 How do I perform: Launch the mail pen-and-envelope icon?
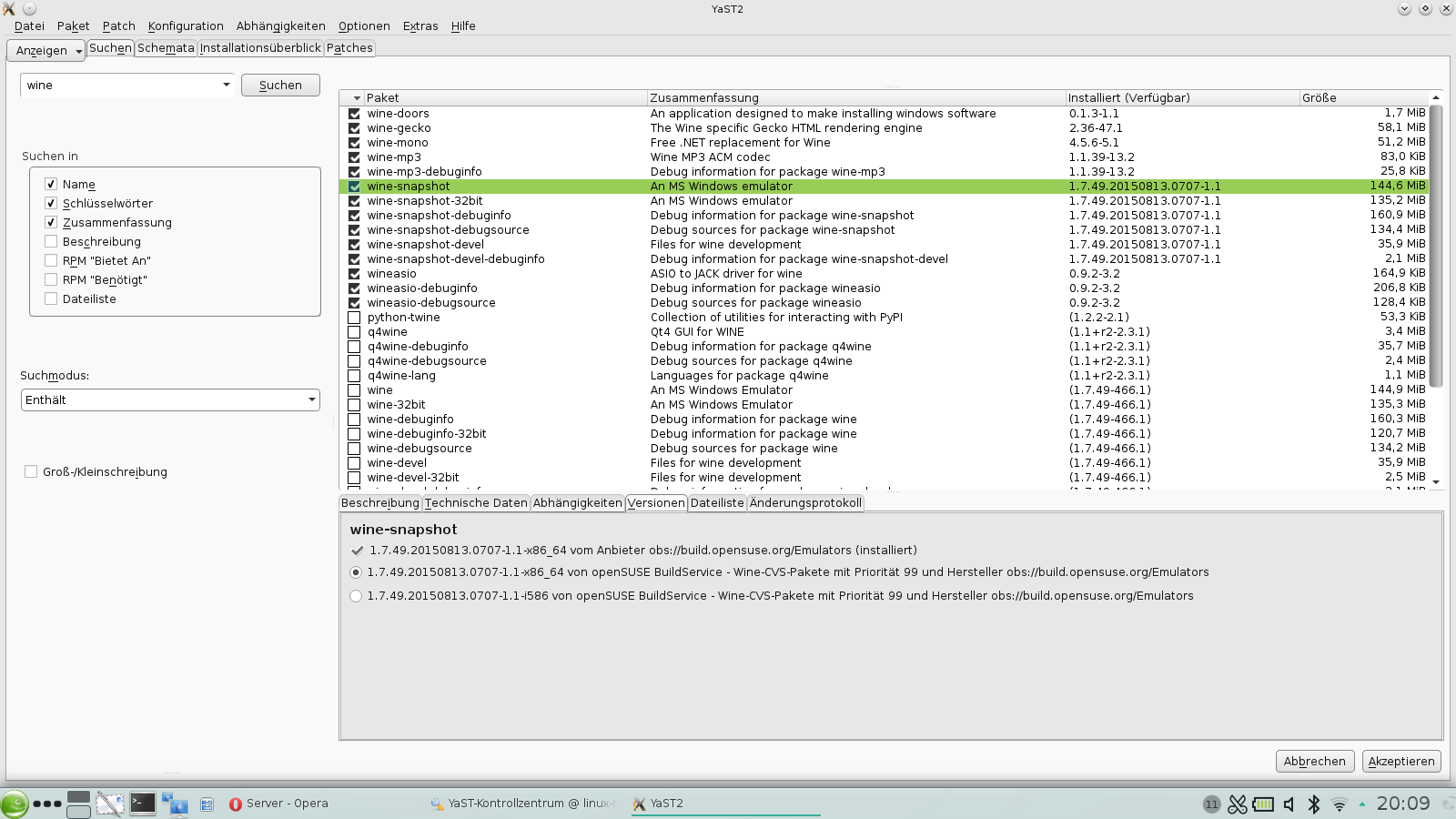pyautogui.click(x=110, y=804)
